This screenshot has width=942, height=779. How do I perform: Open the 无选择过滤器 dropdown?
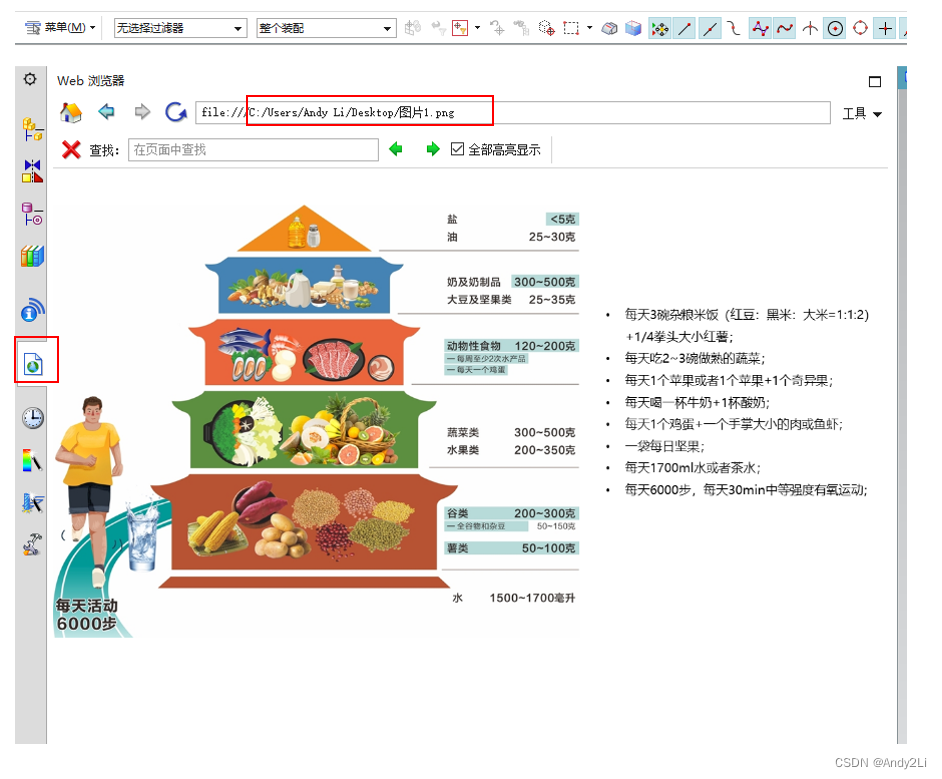click(x=240, y=28)
